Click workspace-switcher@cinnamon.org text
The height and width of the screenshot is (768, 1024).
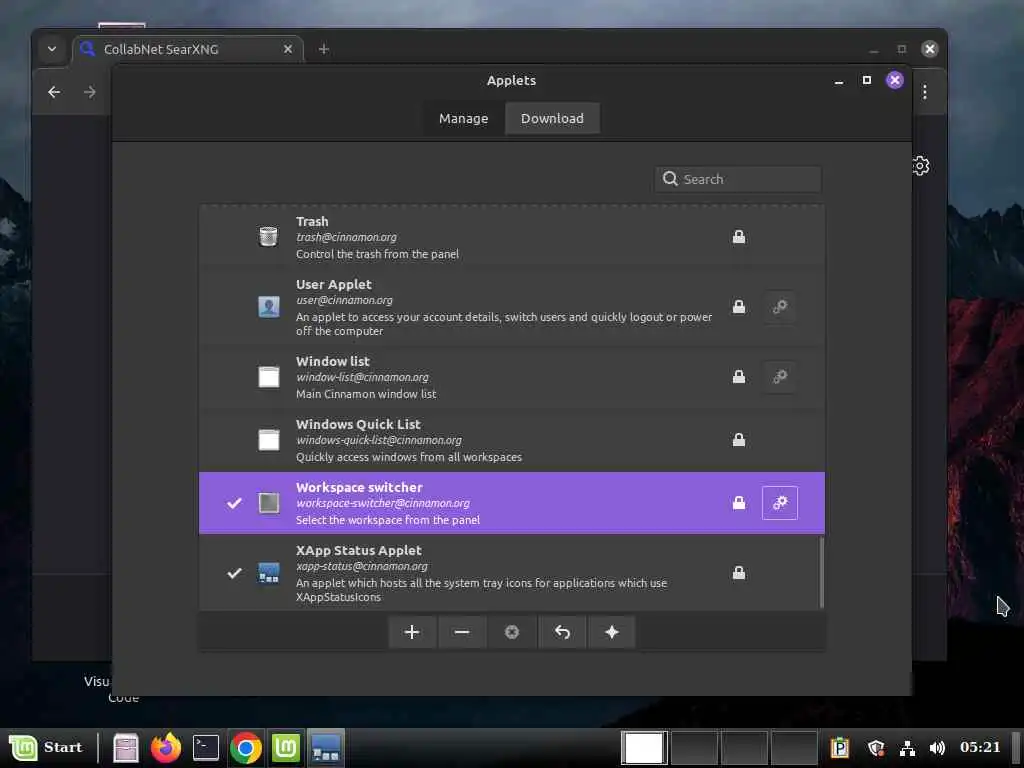click(383, 504)
